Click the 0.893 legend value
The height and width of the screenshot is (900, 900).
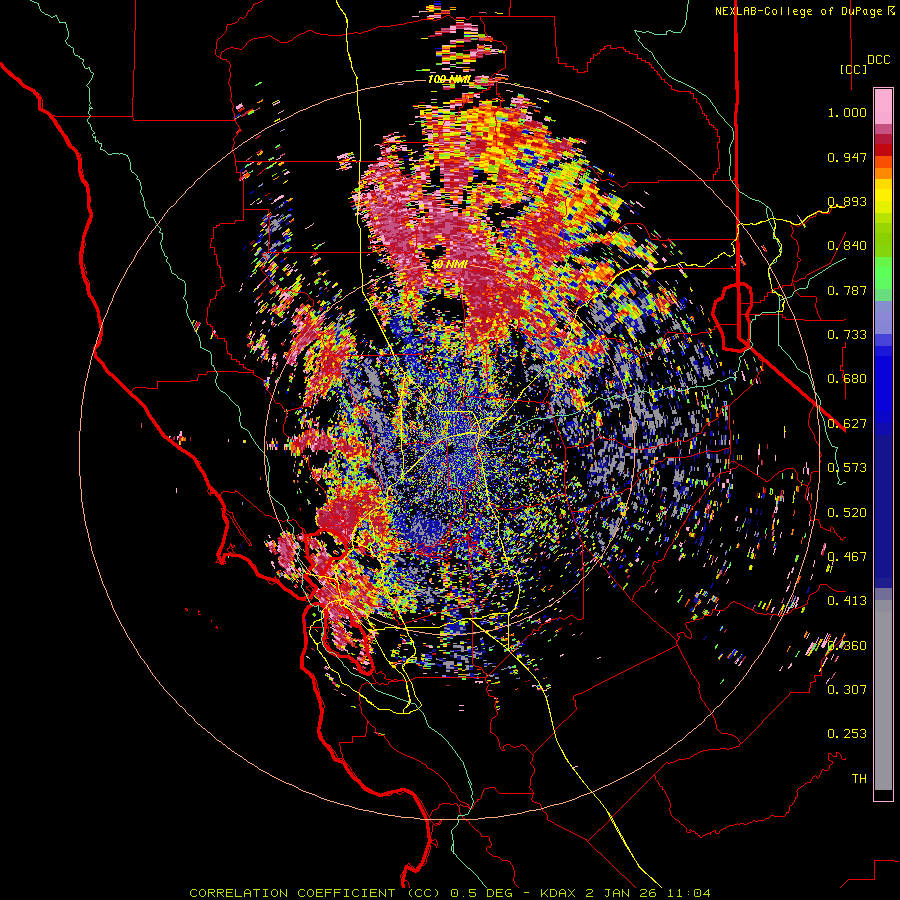[x=847, y=201]
